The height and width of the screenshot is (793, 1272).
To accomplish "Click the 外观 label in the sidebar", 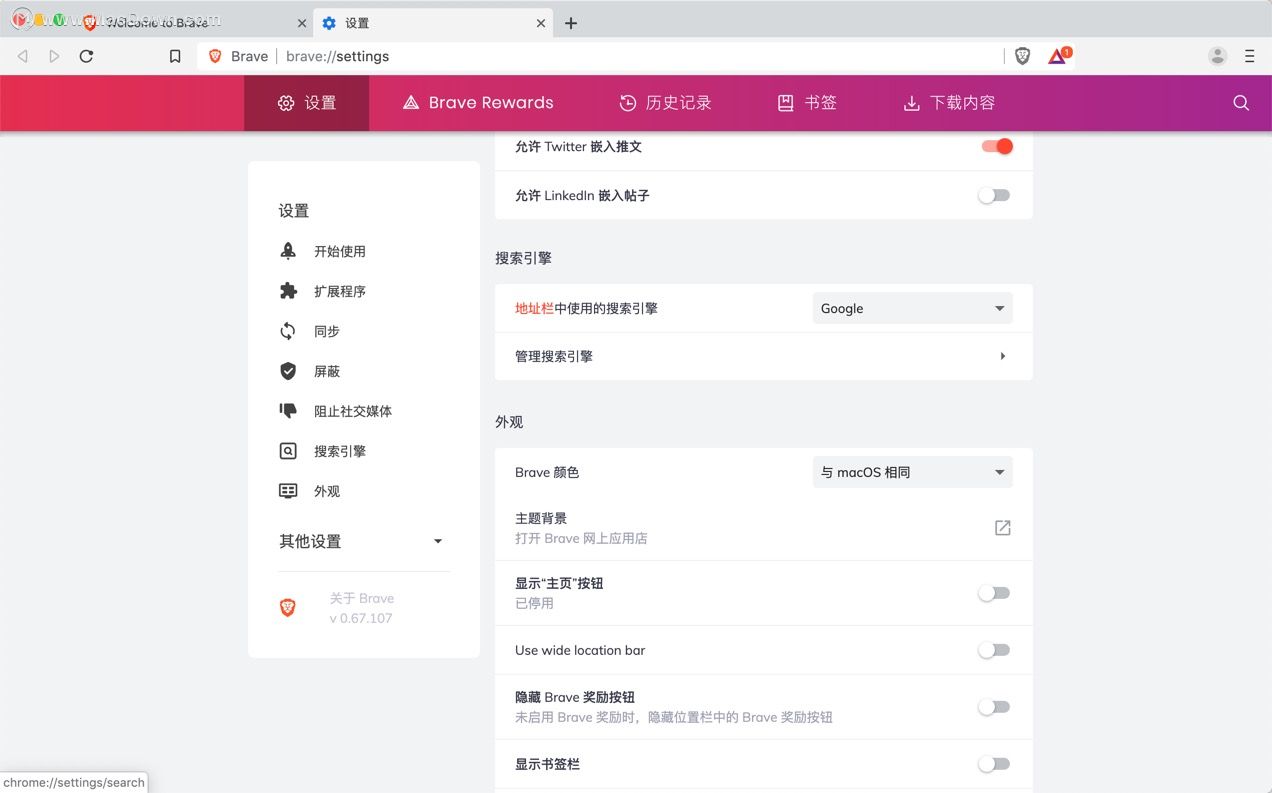I will [x=327, y=491].
